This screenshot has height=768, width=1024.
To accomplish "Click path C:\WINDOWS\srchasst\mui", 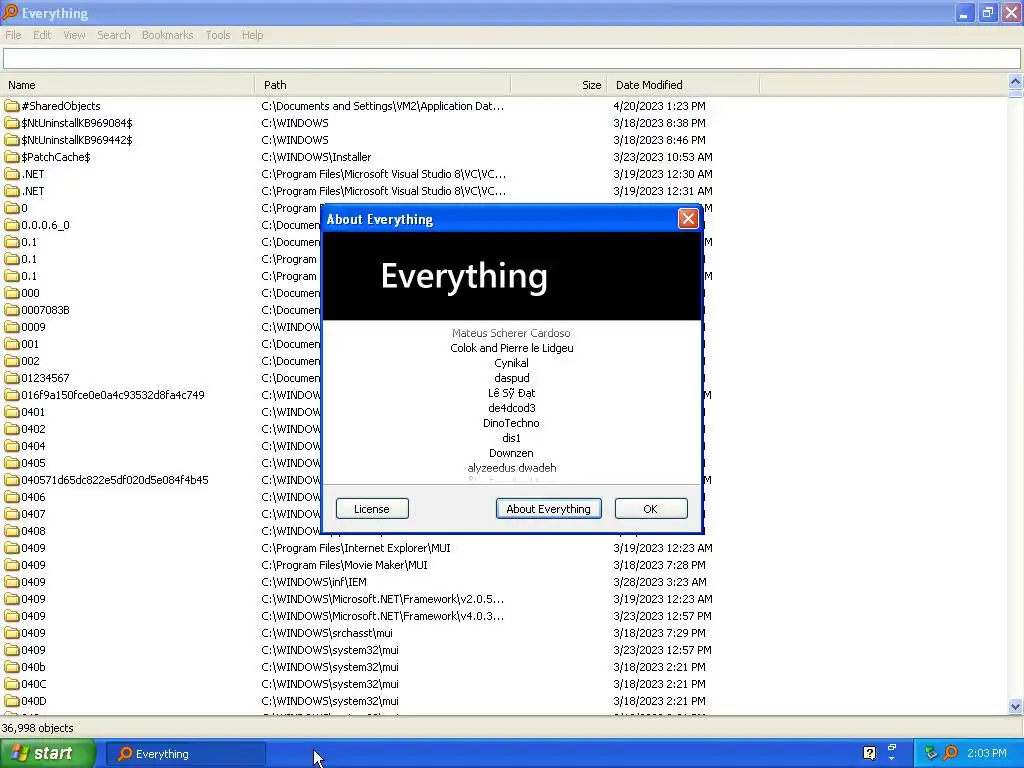I will pos(327,633).
